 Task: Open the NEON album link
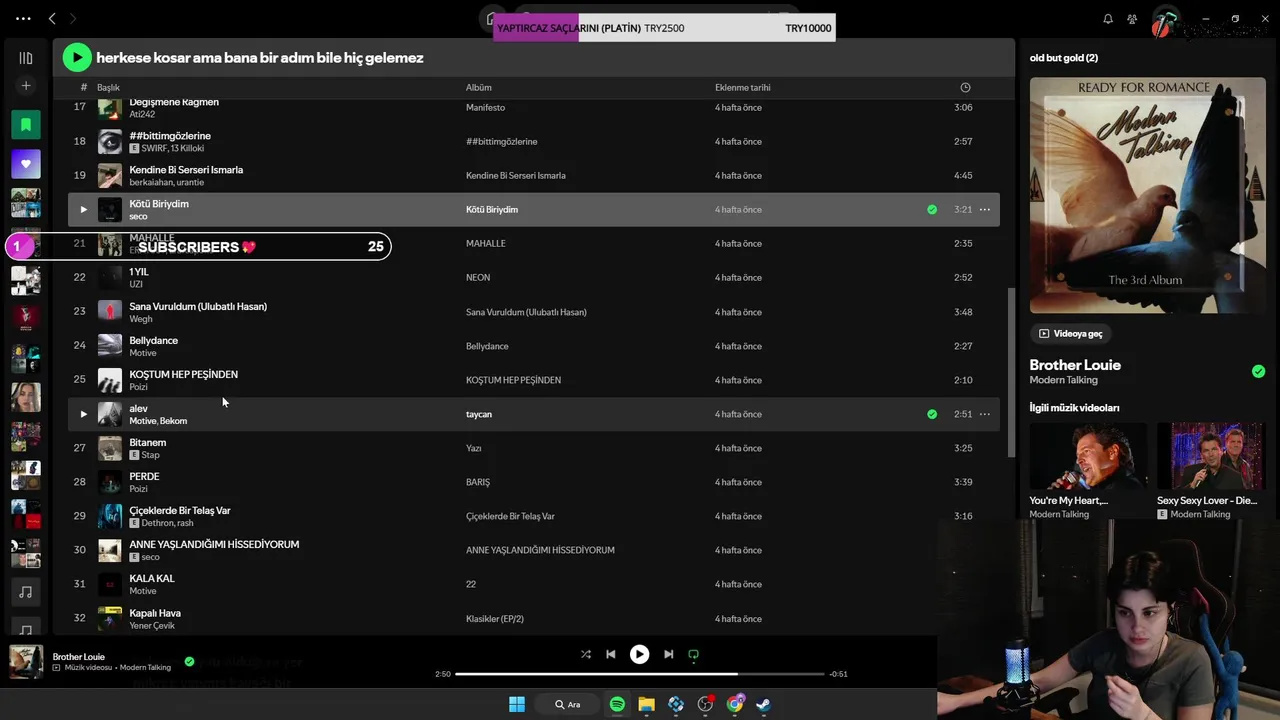(478, 278)
